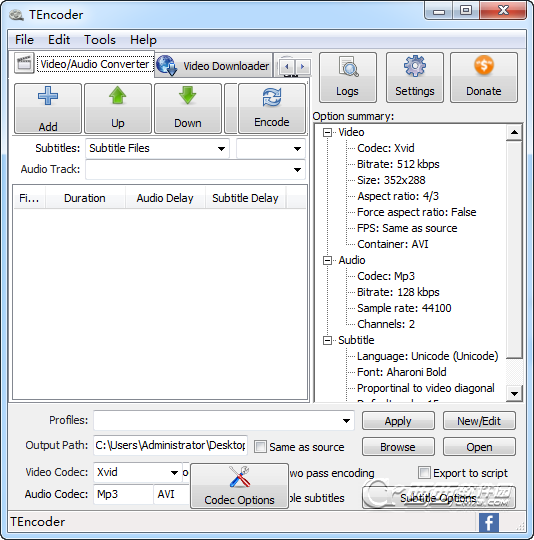Viewport: 534px width, 540px height.
Task: Click the Apply profile button
Action: click(x=398, y=420)
